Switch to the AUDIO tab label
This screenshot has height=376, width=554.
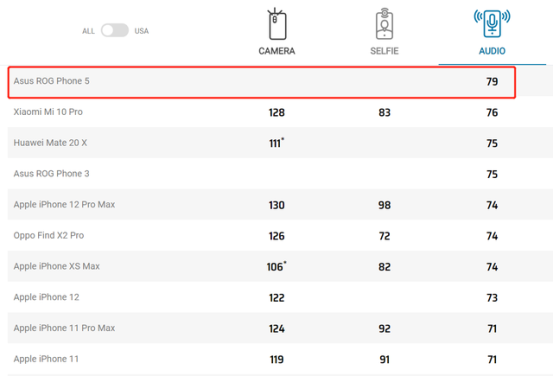492,51
